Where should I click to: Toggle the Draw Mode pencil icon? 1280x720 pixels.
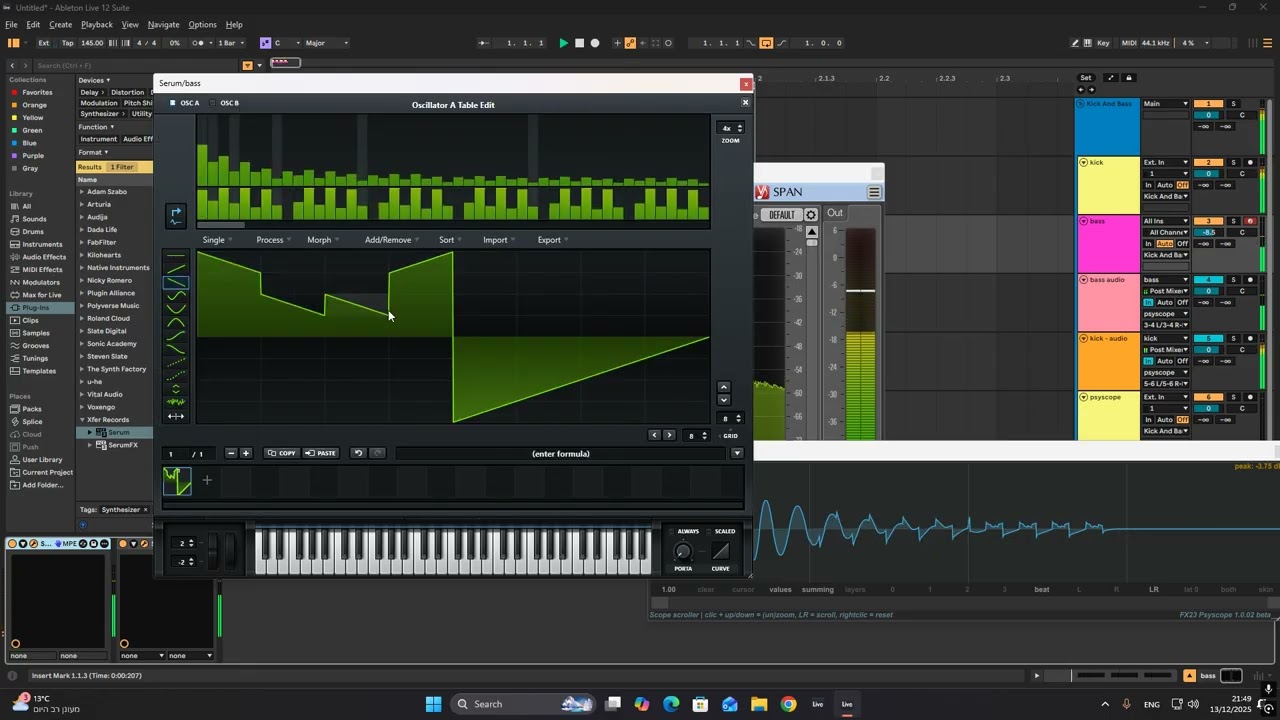tap(1075, 43)
